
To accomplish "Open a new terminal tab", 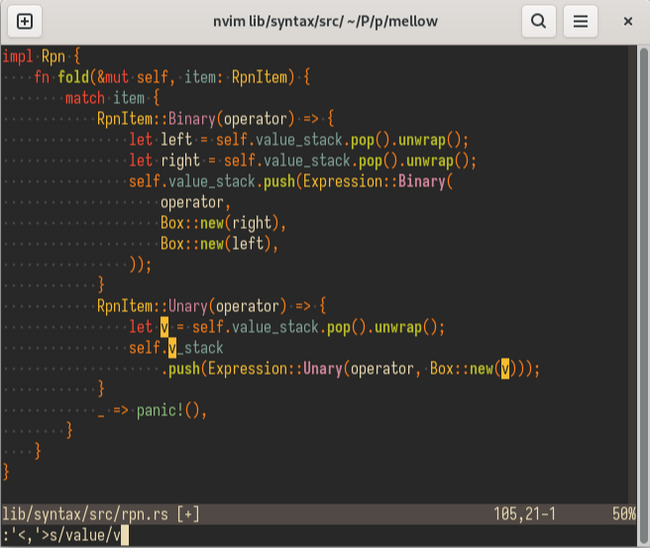I will tap(24, 21).
